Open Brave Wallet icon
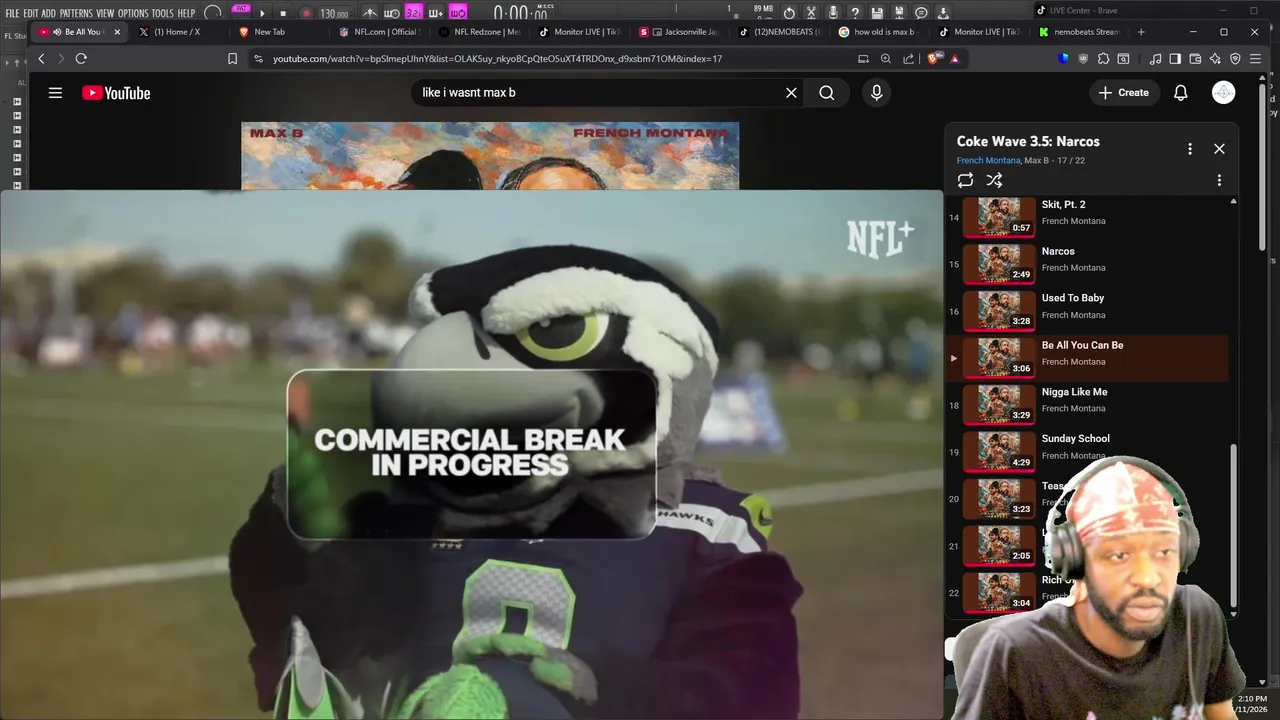The image size is (1280, 720). pyautogui.click(x=1195, y=59)
